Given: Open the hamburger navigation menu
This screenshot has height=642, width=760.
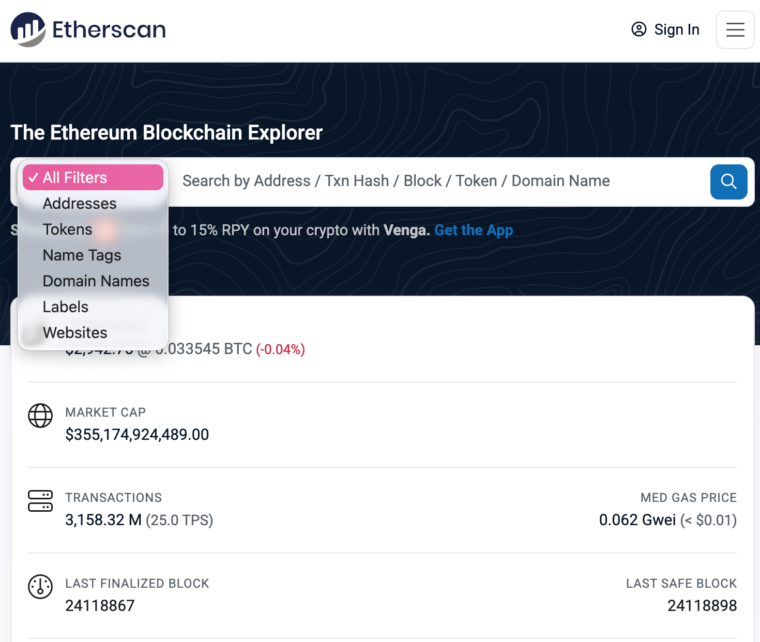Looking at the screenshot, I should tap(735, 30).
